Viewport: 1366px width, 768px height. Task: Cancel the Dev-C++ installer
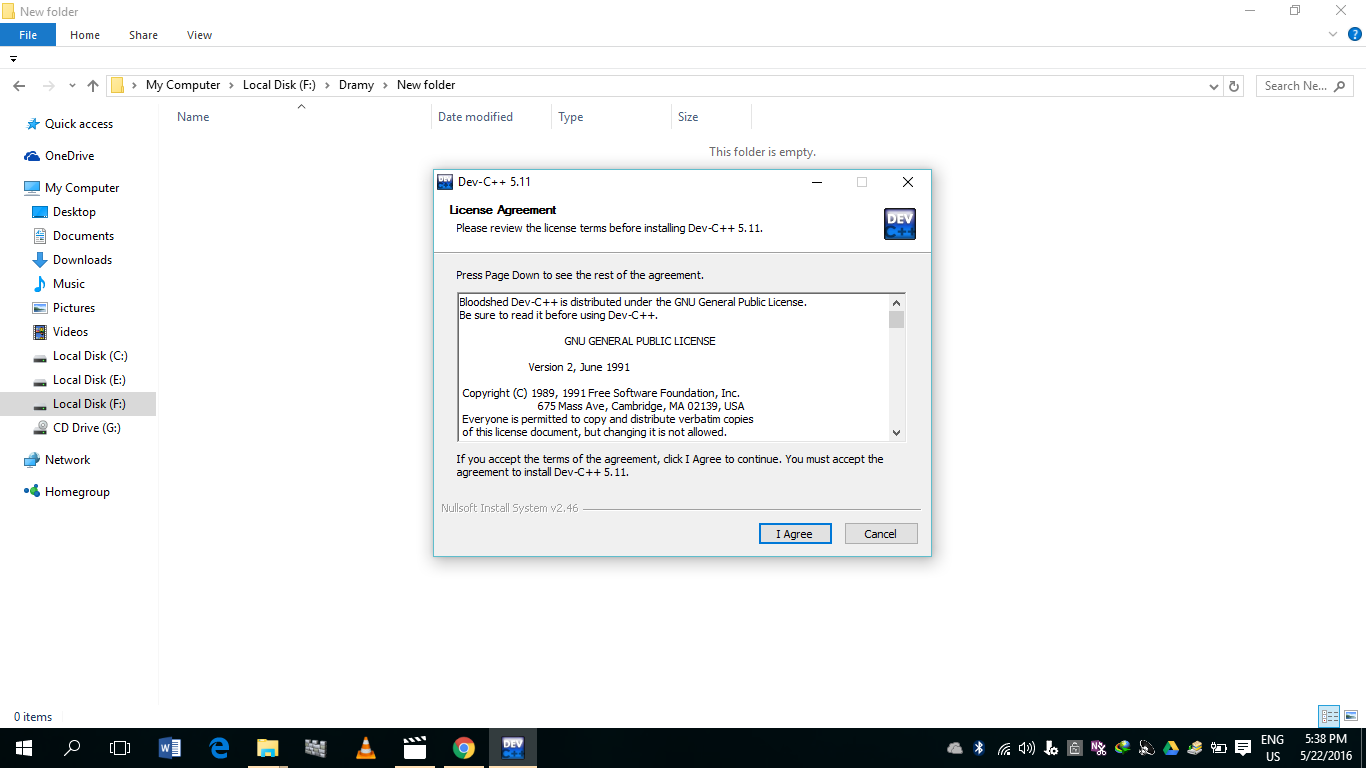881,534
